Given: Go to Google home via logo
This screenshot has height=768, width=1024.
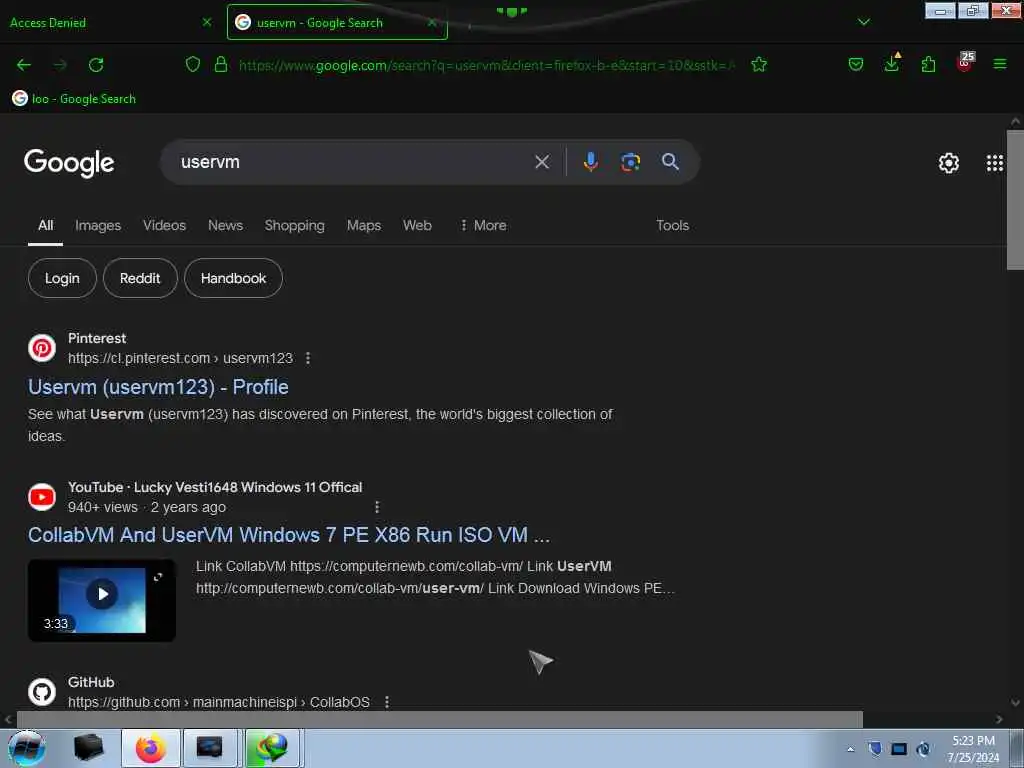Looking at the screenshot, I should coord(69,163).
